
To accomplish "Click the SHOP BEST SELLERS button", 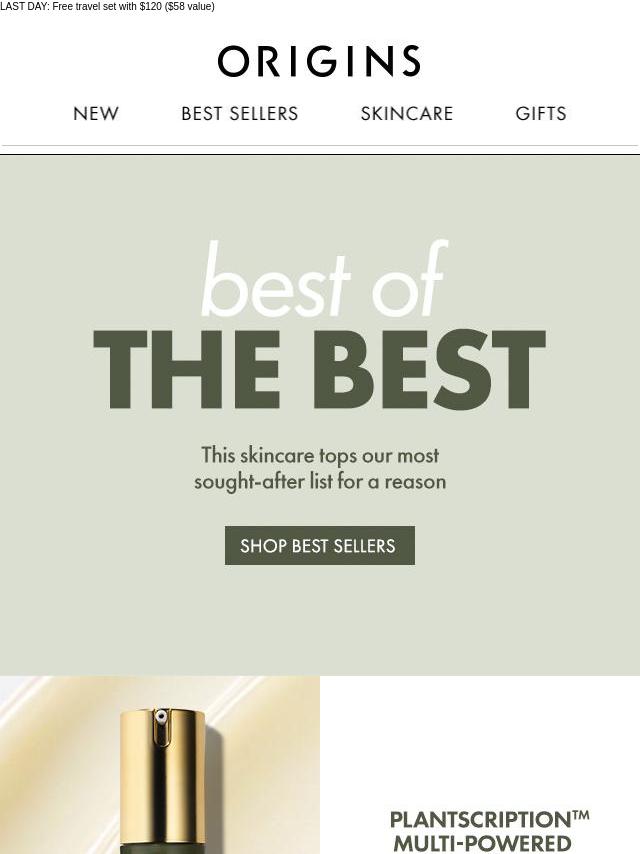I will click(320, 545).
